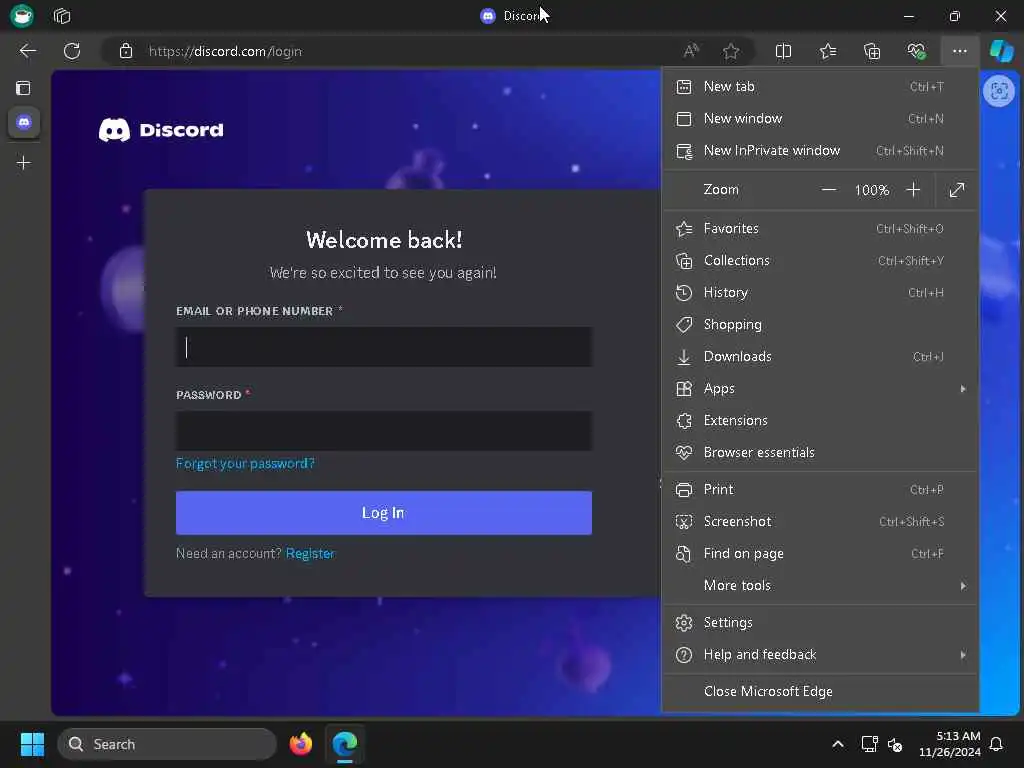Launch Firefox from the taskbar
The image size is (1024, 768).
pos(300,744)
